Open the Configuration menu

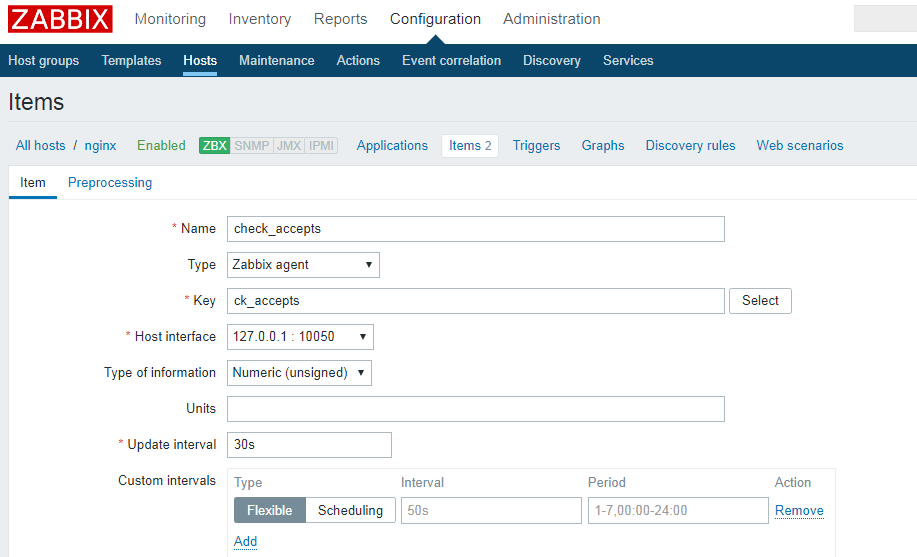[435, 19]
